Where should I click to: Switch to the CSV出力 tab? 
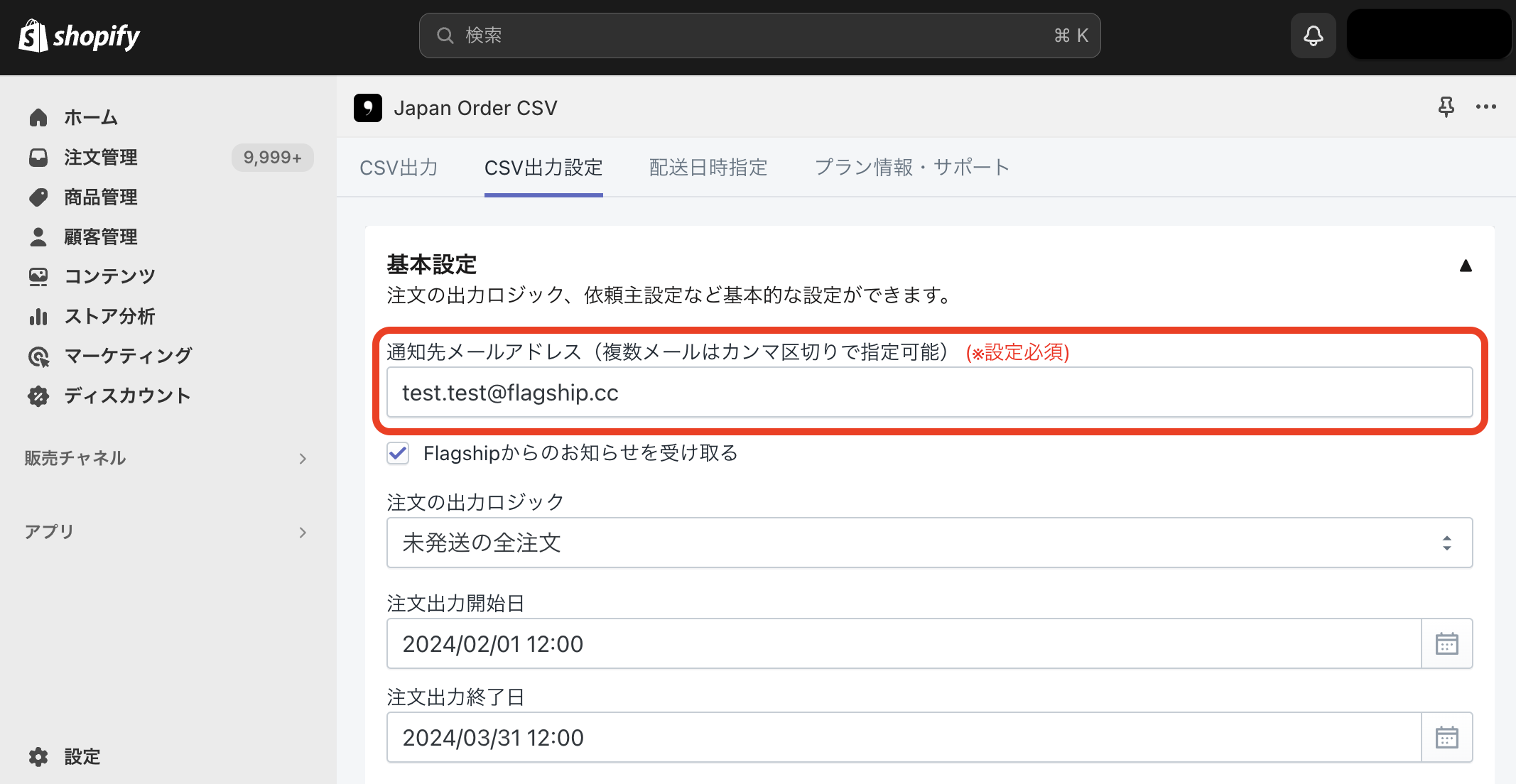click(399, 168)
